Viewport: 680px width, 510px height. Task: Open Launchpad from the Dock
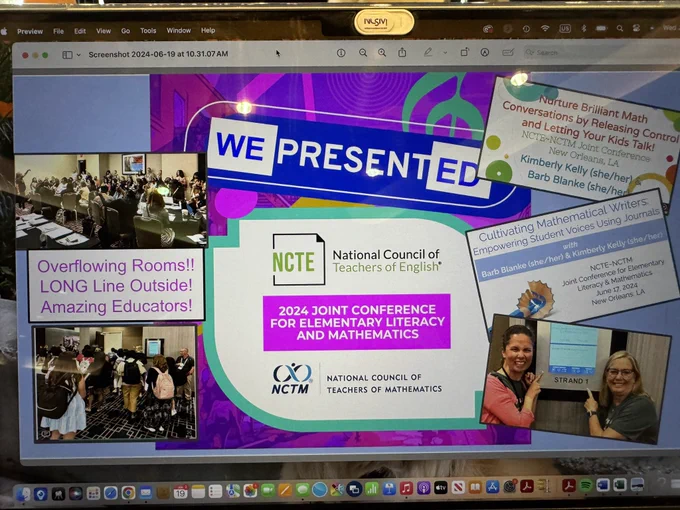(93, 494)
